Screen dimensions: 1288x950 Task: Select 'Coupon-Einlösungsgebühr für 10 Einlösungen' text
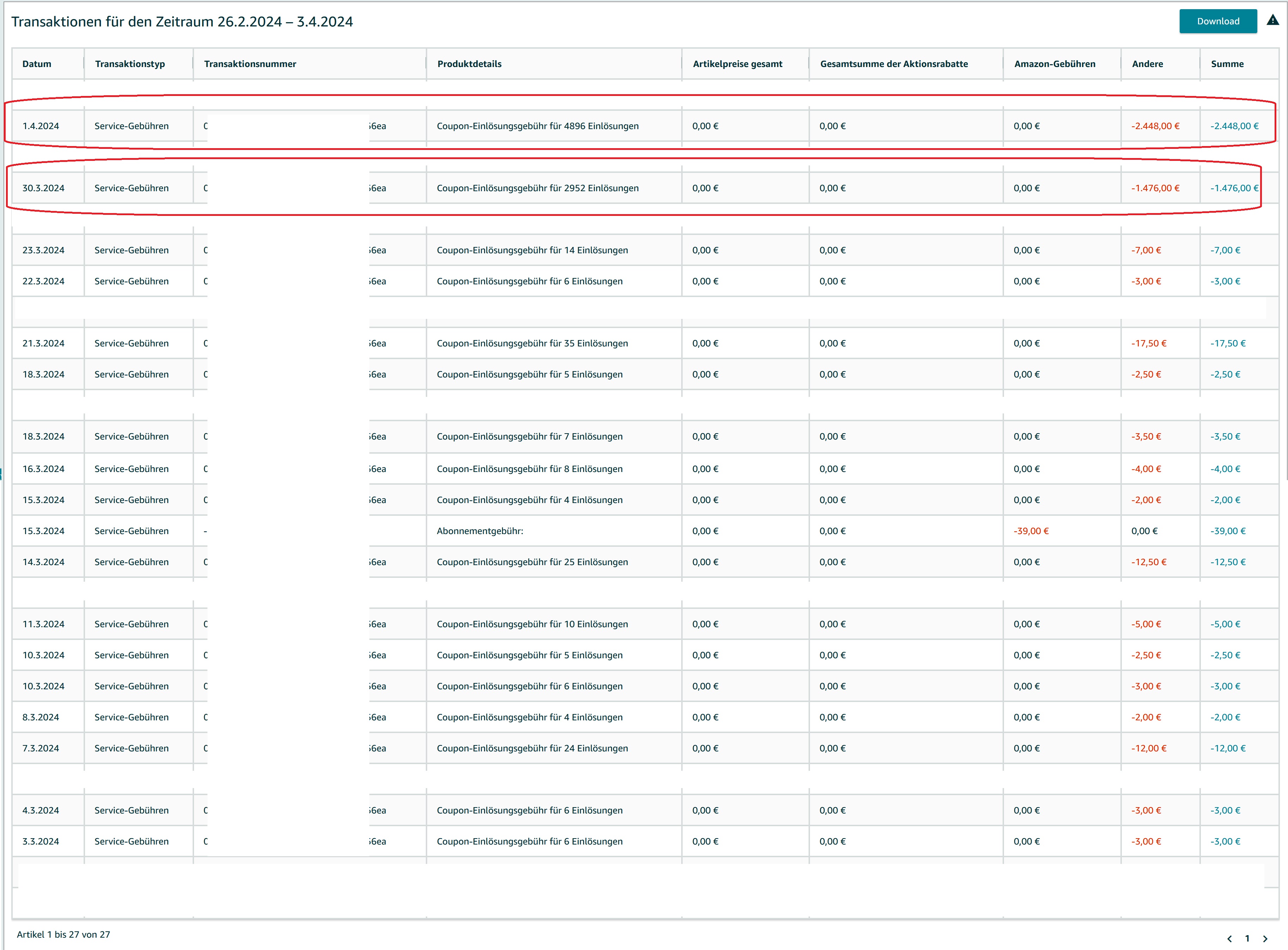pyautogui.click(x=532, y=624)
